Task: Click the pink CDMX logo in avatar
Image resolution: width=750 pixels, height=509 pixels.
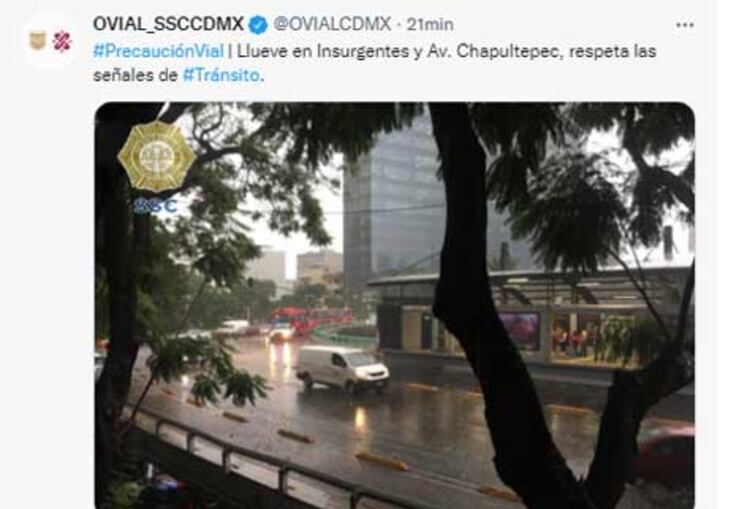Action: [x=62, y=41]
